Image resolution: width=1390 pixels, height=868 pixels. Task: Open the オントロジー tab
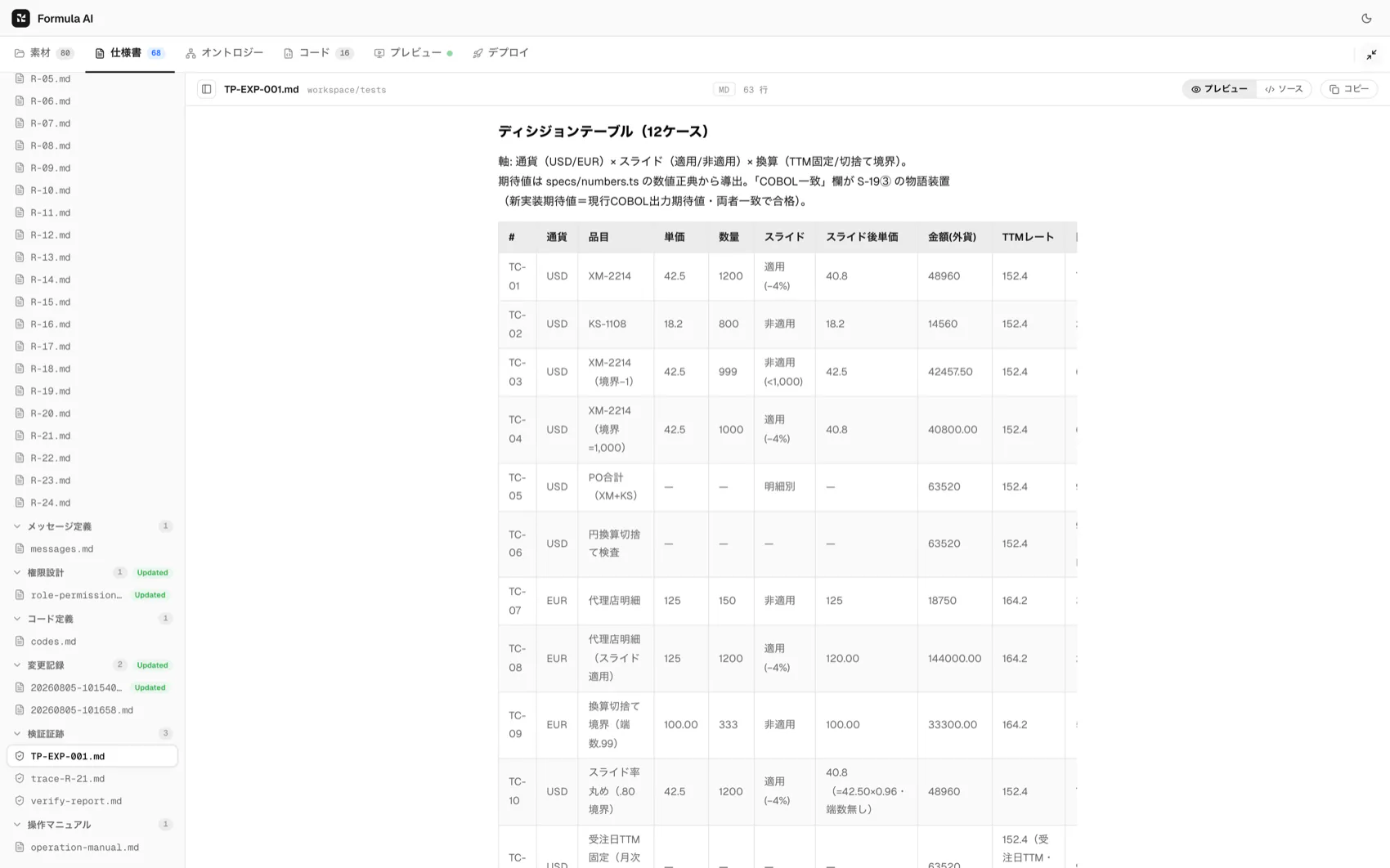(225, 53)
